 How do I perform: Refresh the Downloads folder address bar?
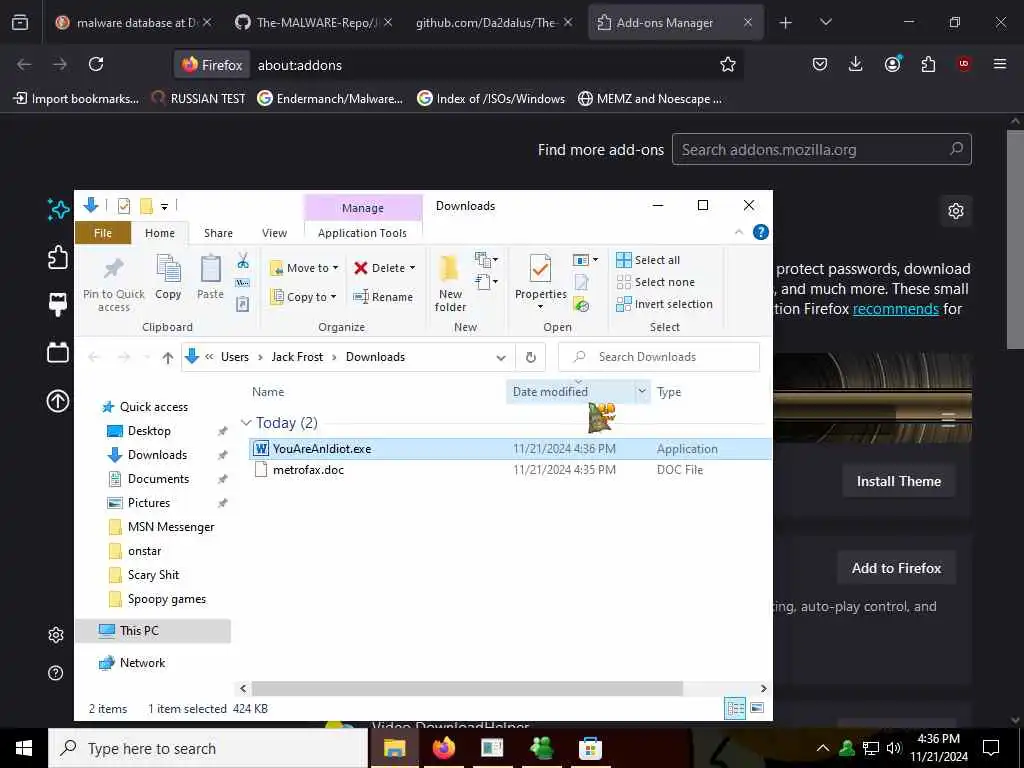[x=530, y=357]
